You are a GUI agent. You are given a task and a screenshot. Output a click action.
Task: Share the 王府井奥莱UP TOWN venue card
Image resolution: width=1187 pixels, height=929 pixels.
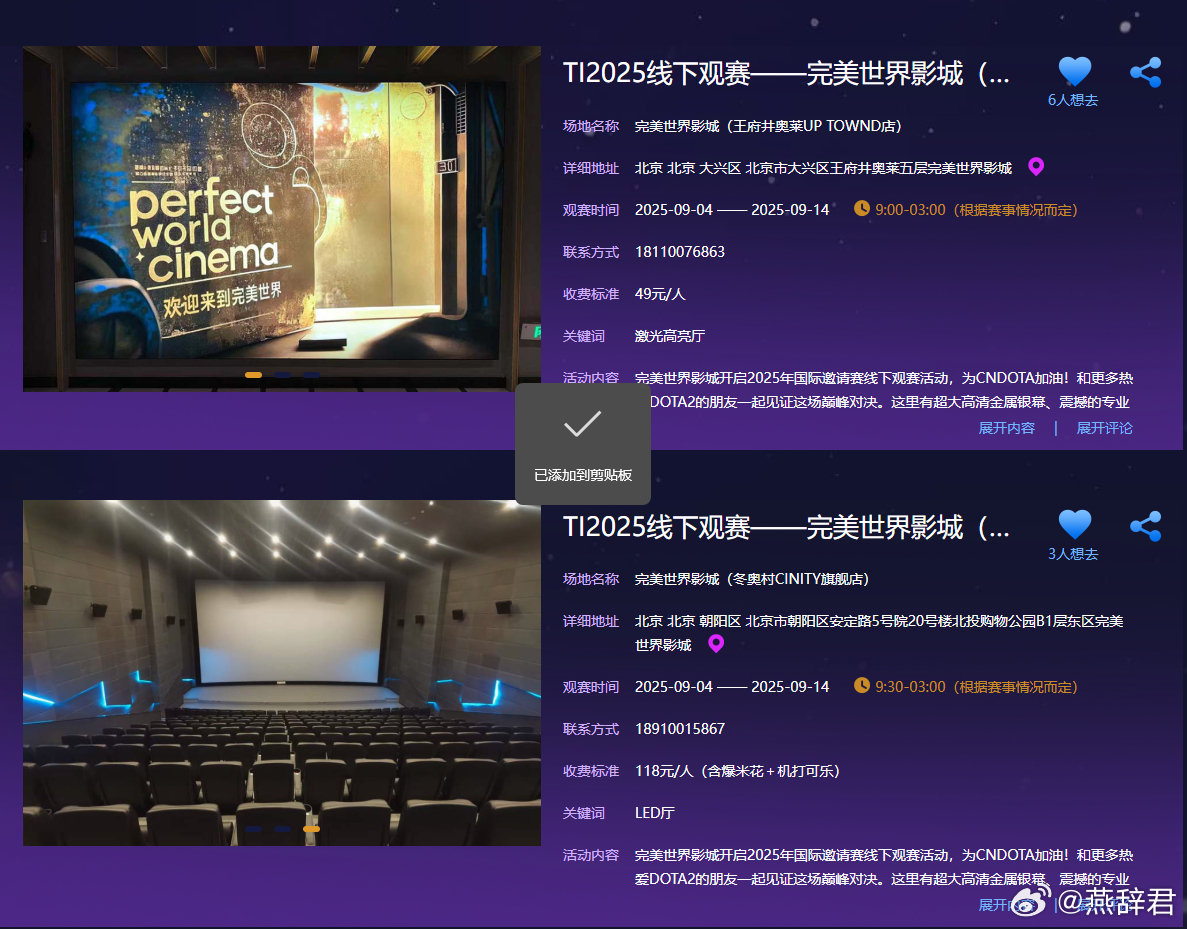tap(1145, 73)
